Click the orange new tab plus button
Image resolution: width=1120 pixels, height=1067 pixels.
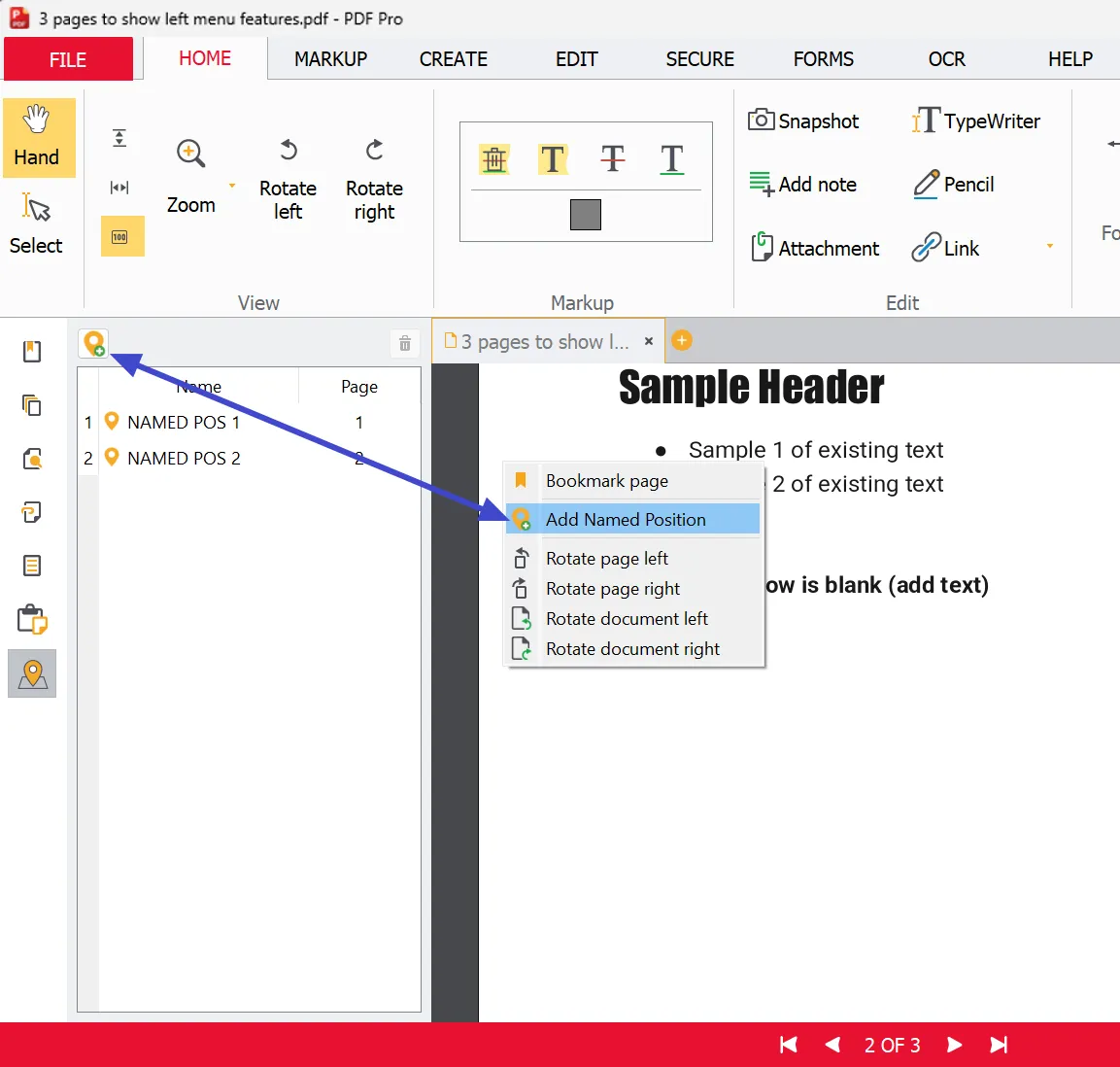682,340
